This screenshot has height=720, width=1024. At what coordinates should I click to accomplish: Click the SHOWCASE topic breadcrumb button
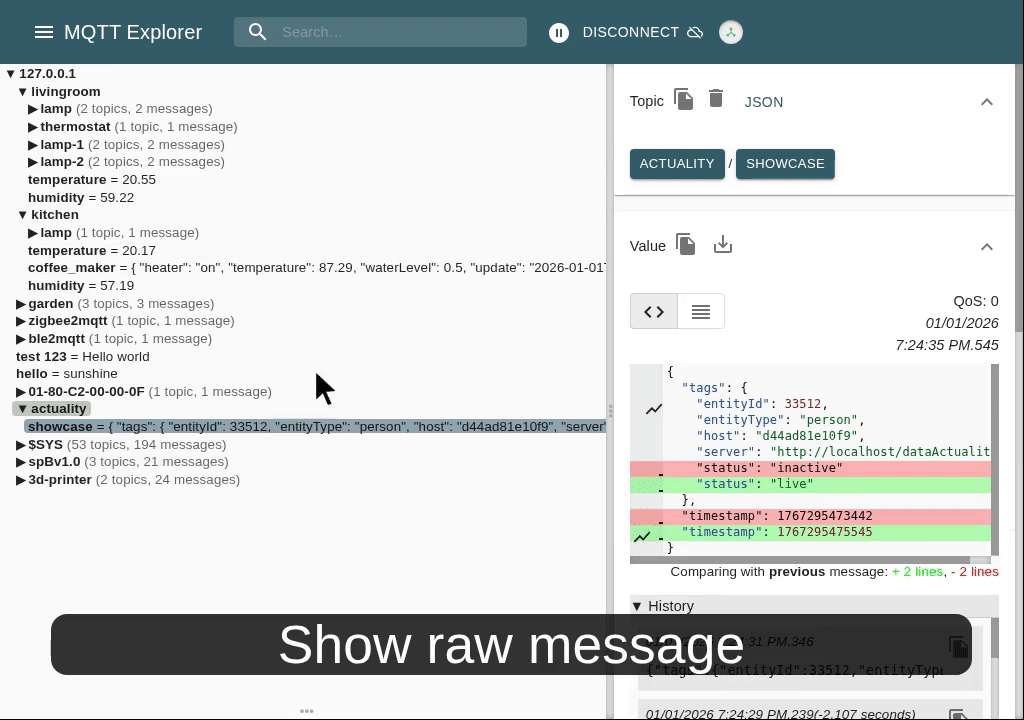785,164
